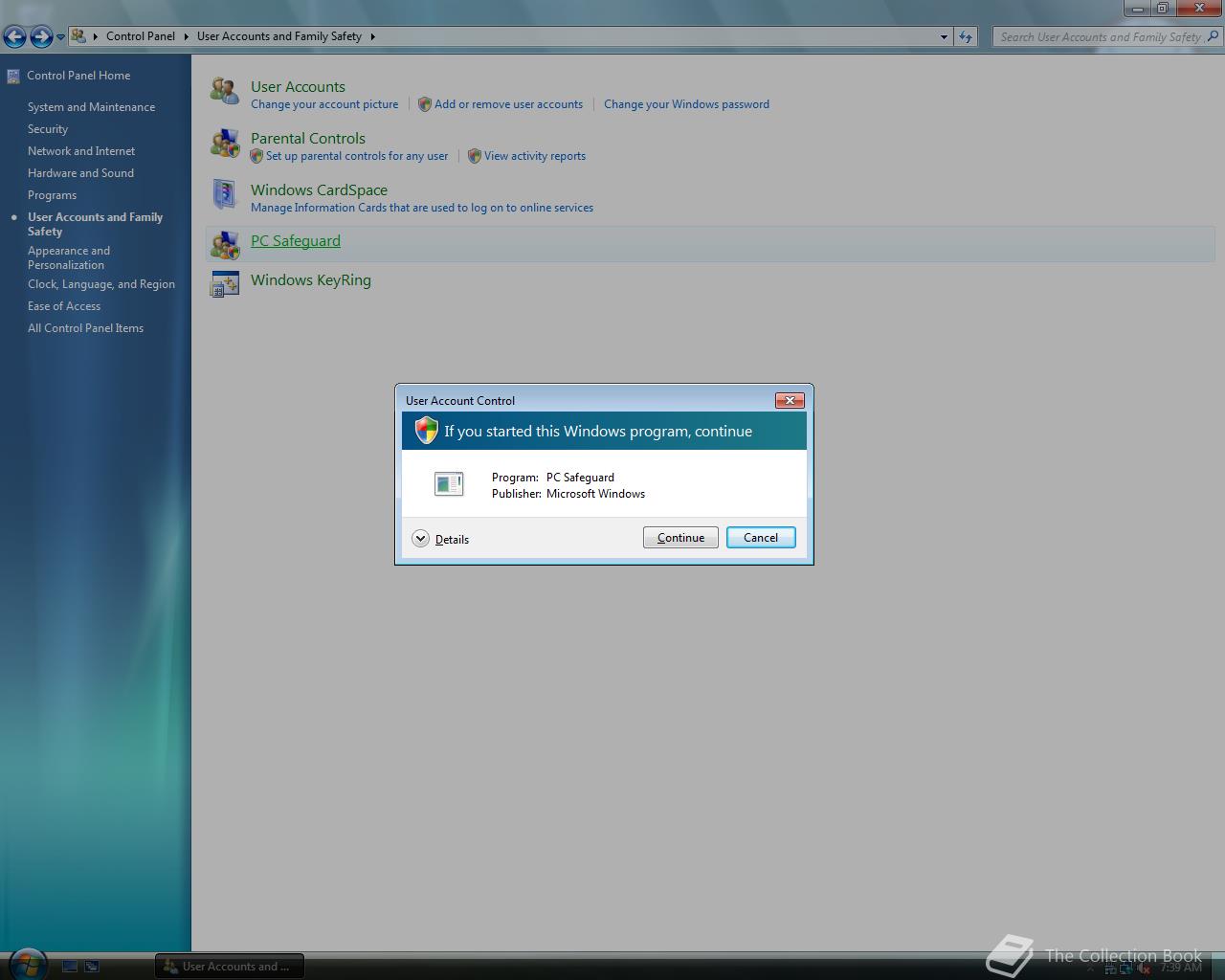Open the PC Safeguard heading link

tap(296, 241)
